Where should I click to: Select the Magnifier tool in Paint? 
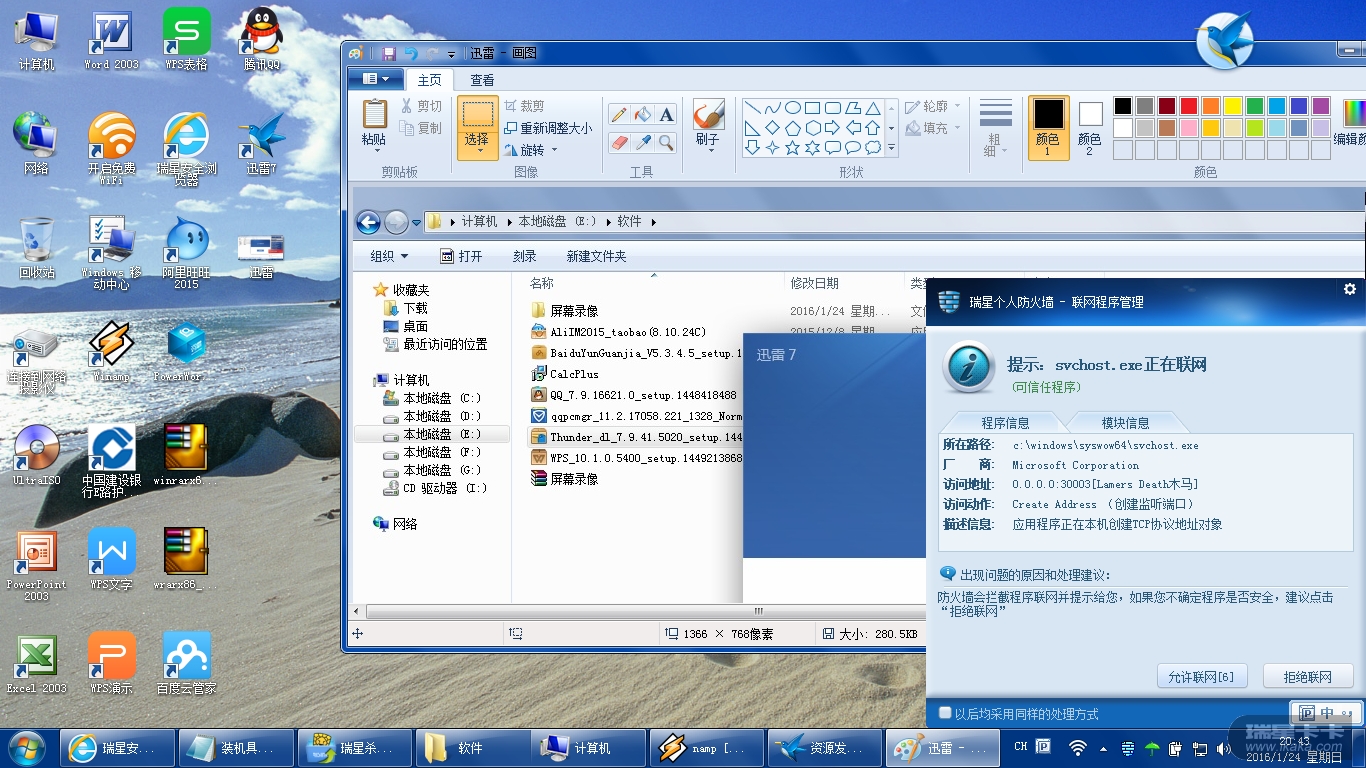667,143
